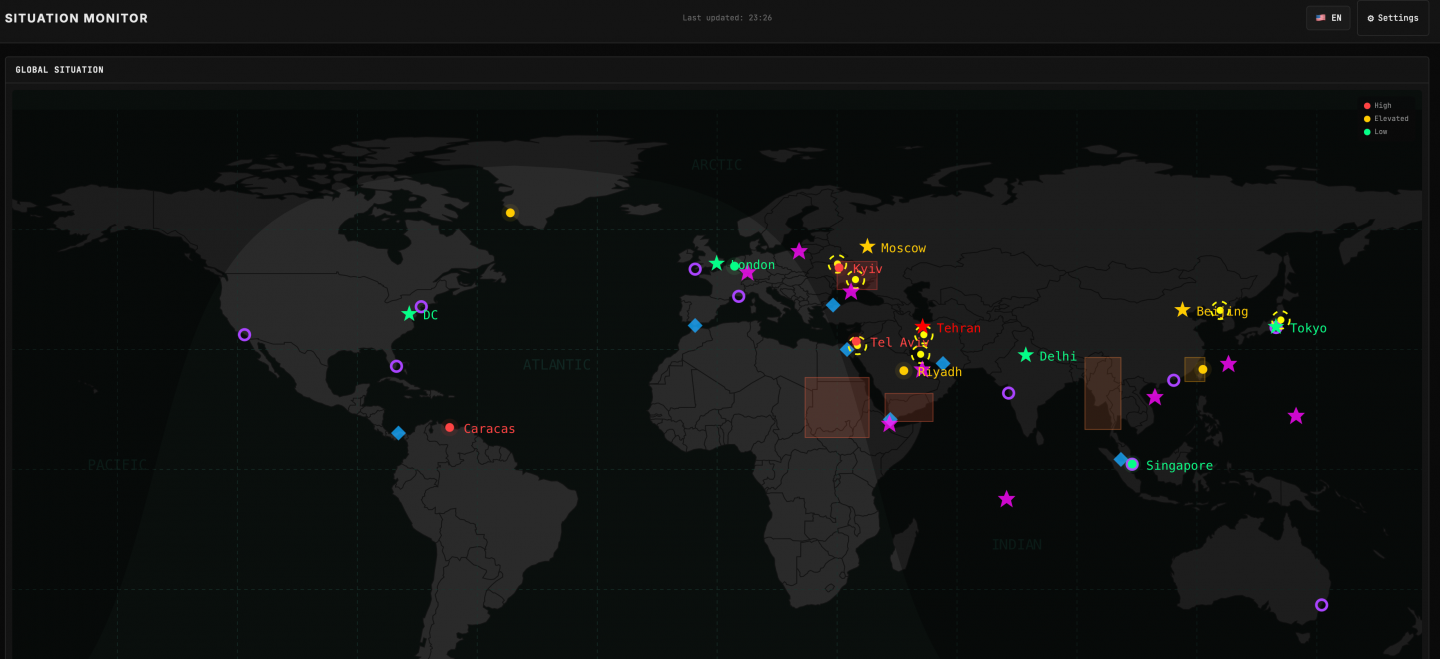
Task: Select the DC green star marker
Action: (x=409, y=314)
